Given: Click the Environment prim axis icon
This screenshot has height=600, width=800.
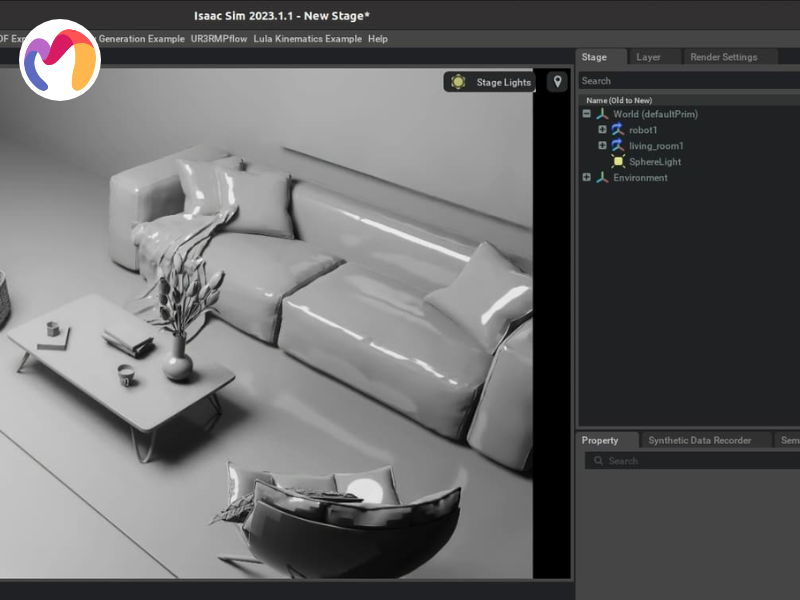Looking at the screenshot, I should 602,178.
